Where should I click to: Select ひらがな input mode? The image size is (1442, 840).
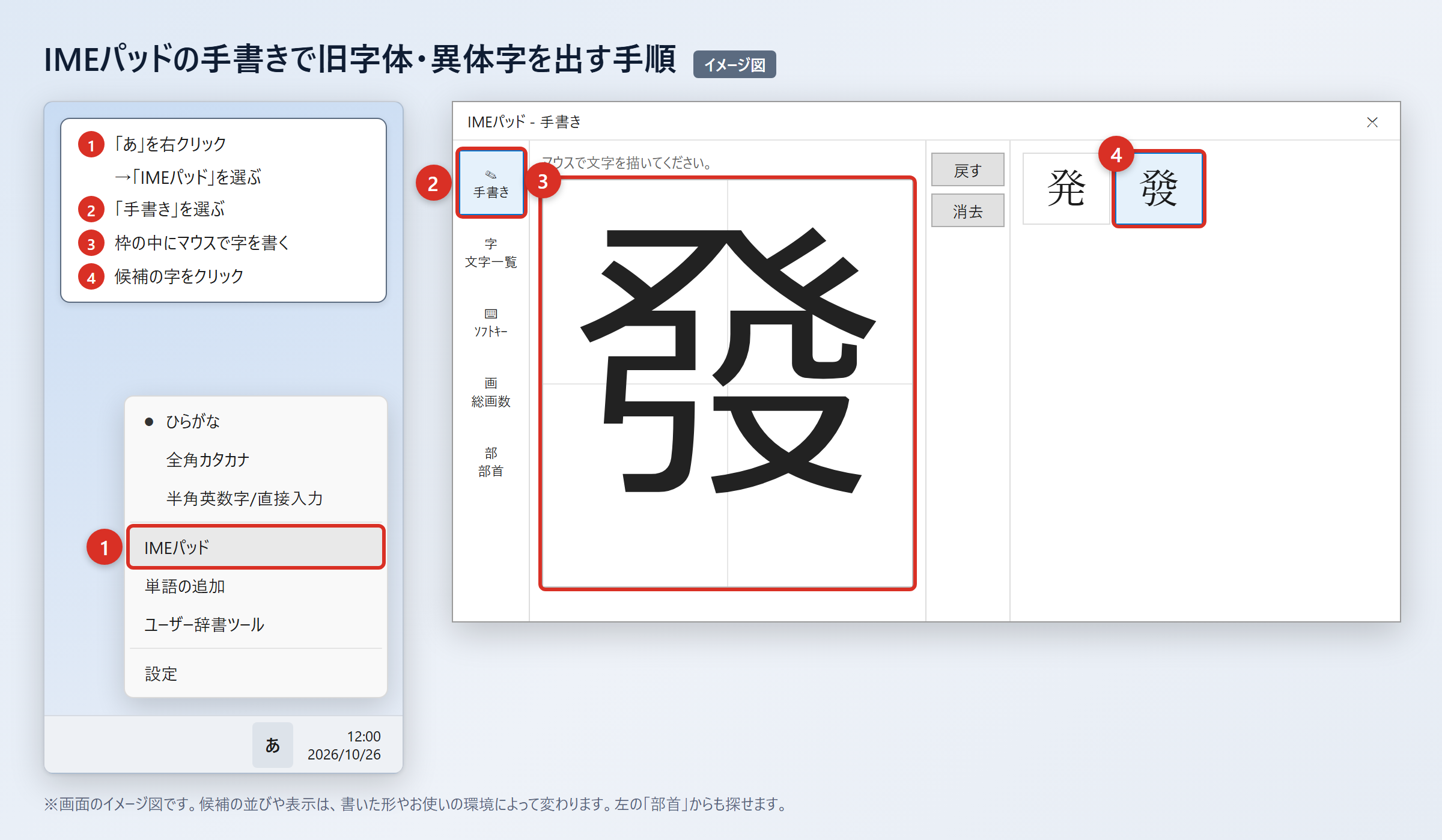(256, 421)
